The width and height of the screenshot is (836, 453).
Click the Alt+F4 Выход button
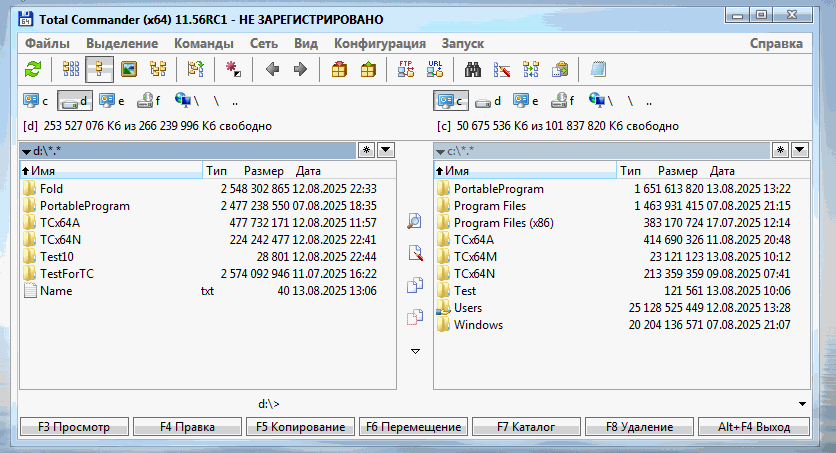pos(754,427)
